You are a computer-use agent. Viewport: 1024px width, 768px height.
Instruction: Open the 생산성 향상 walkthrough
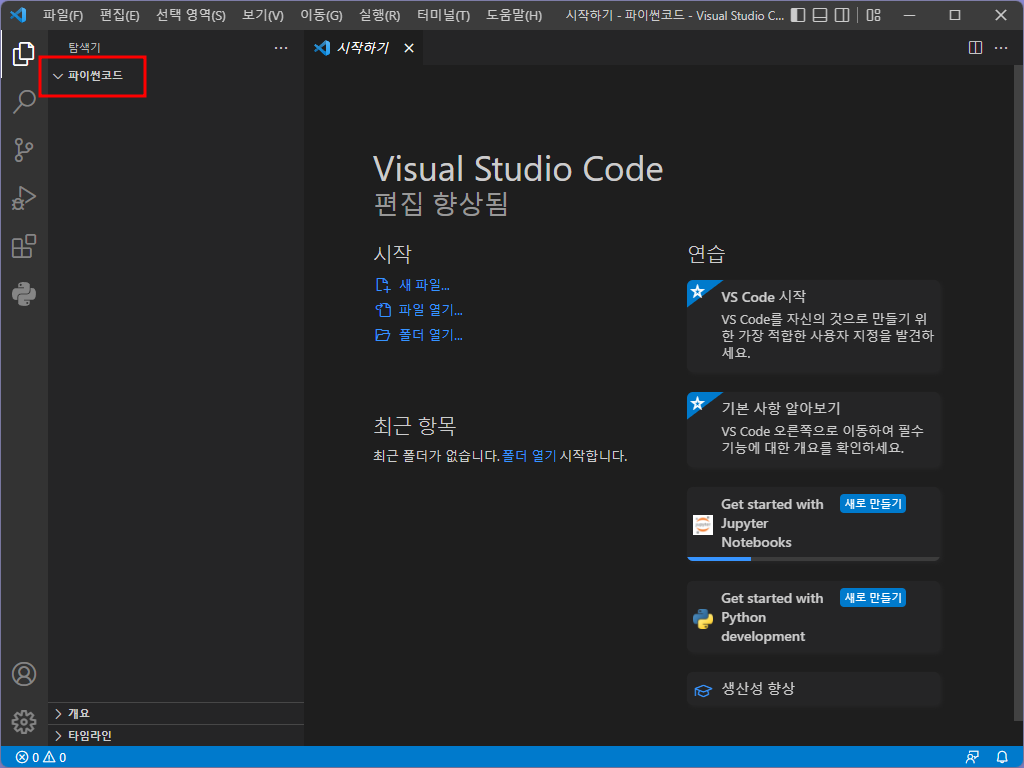[x=814, y=689]
